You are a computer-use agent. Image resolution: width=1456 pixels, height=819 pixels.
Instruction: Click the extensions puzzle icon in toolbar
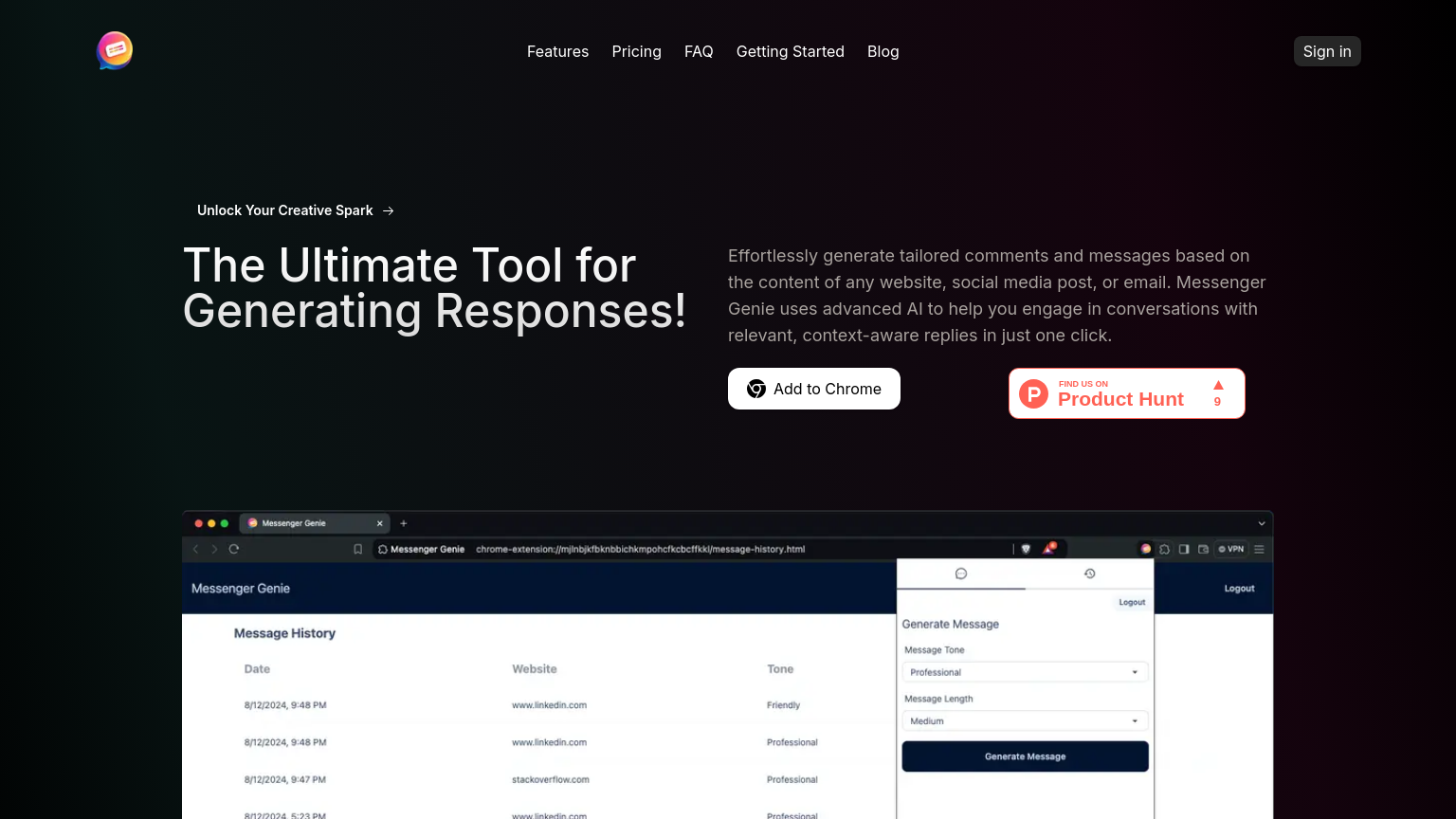point(1164,549)
